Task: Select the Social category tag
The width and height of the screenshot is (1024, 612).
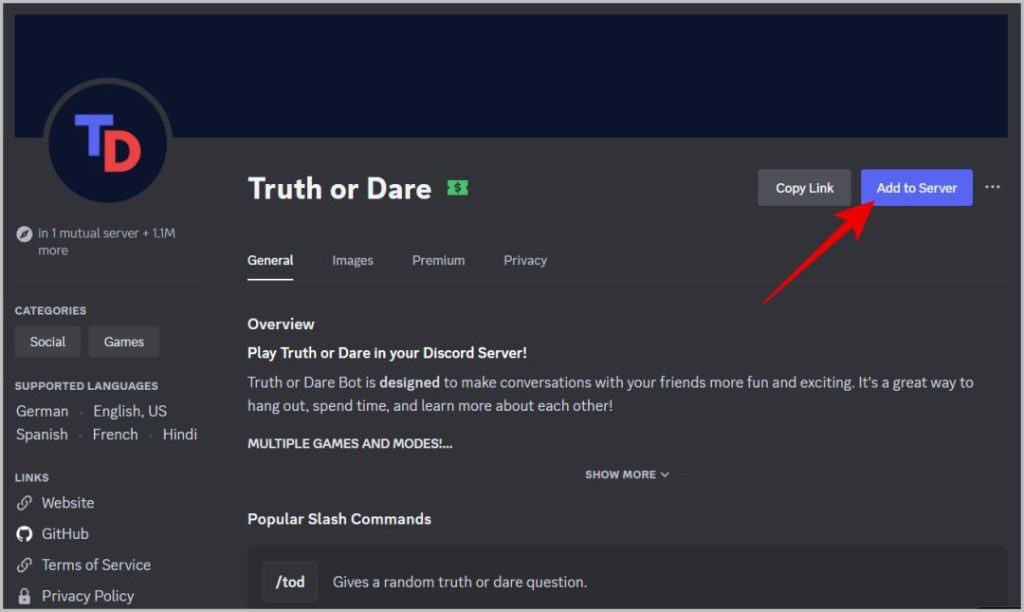Action: coord(48,342)
